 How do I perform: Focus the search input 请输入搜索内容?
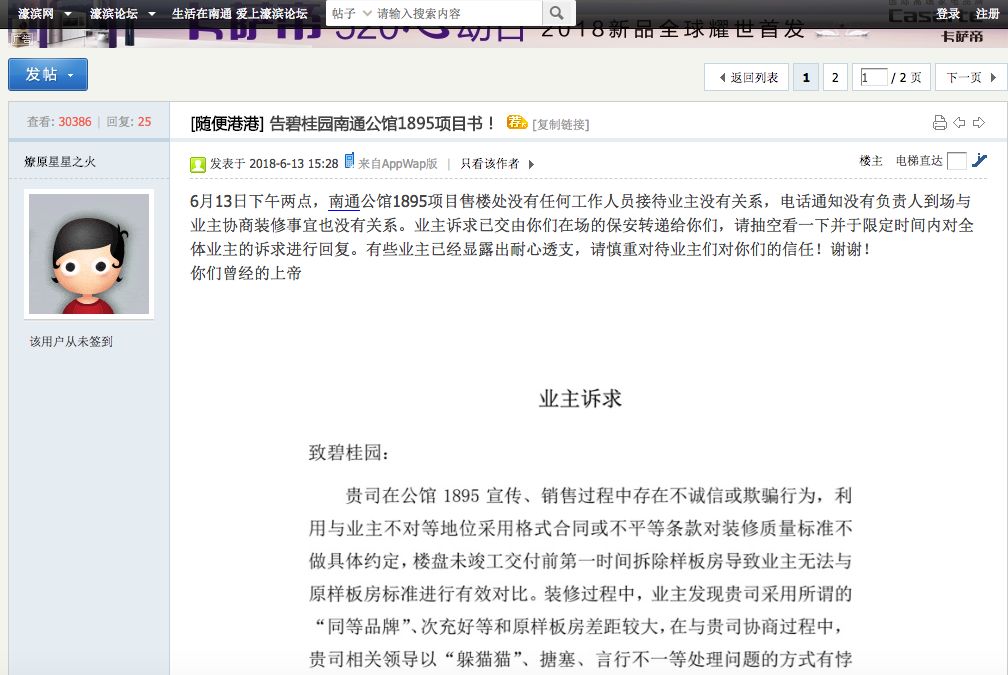point(458,13)
